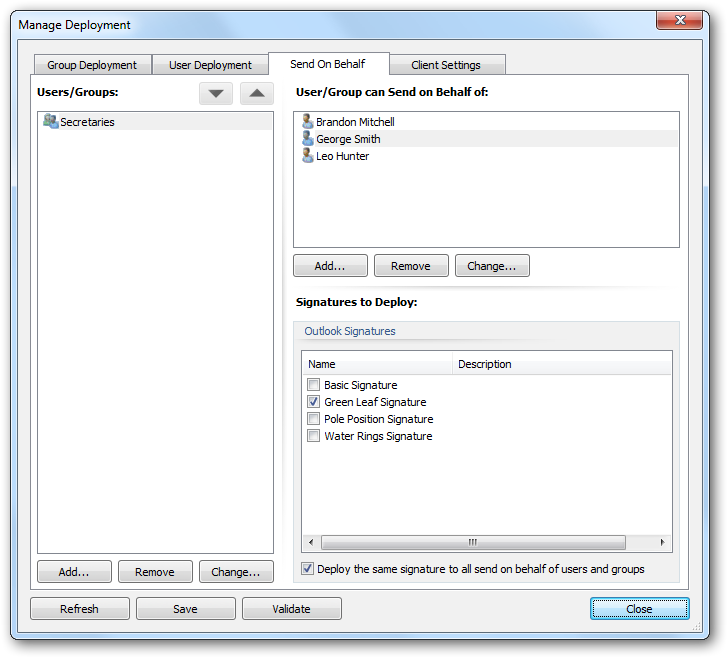Open the Client Settings tab

446,65
